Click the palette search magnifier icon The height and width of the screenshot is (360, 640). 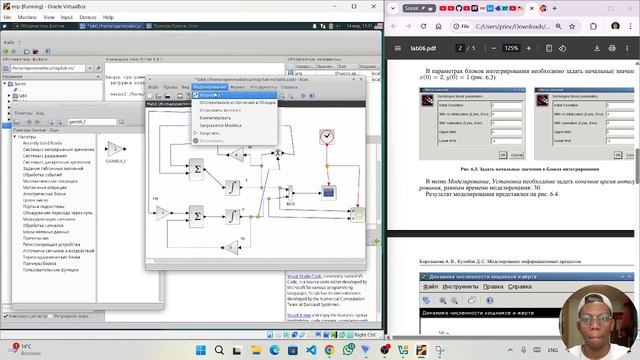(121, 122)
